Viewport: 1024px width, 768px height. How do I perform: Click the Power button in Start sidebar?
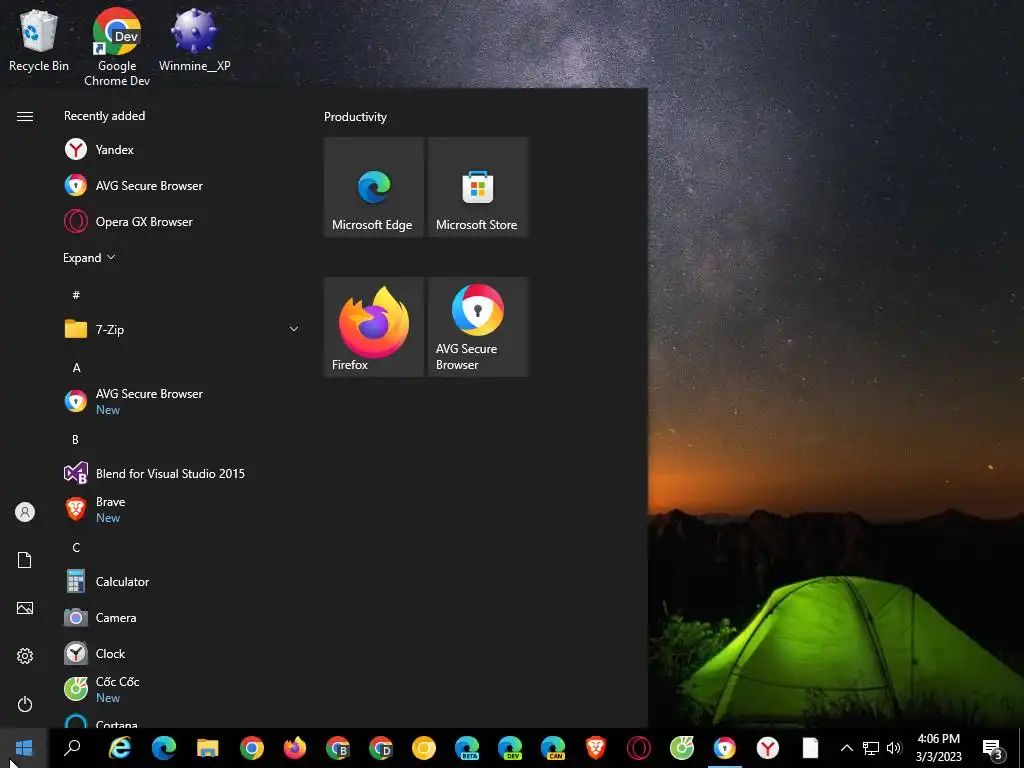(25, 704)
